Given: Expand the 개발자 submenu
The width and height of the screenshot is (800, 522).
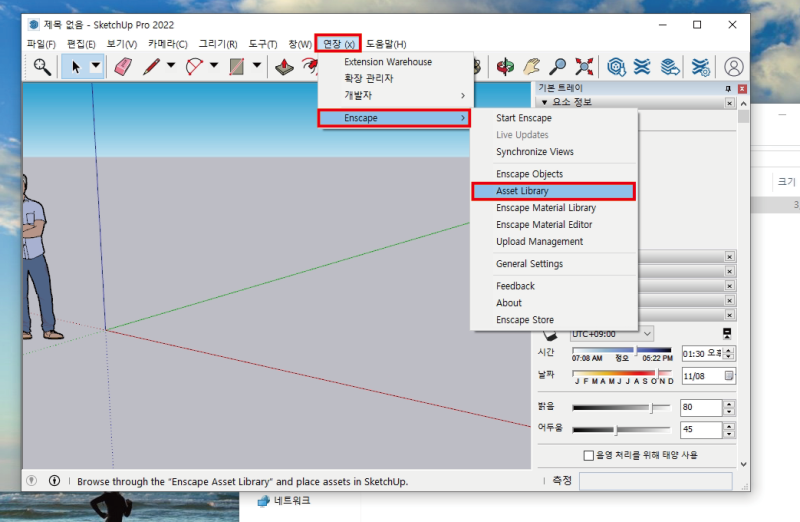Looking at the screenshot, I should (394, 95).
